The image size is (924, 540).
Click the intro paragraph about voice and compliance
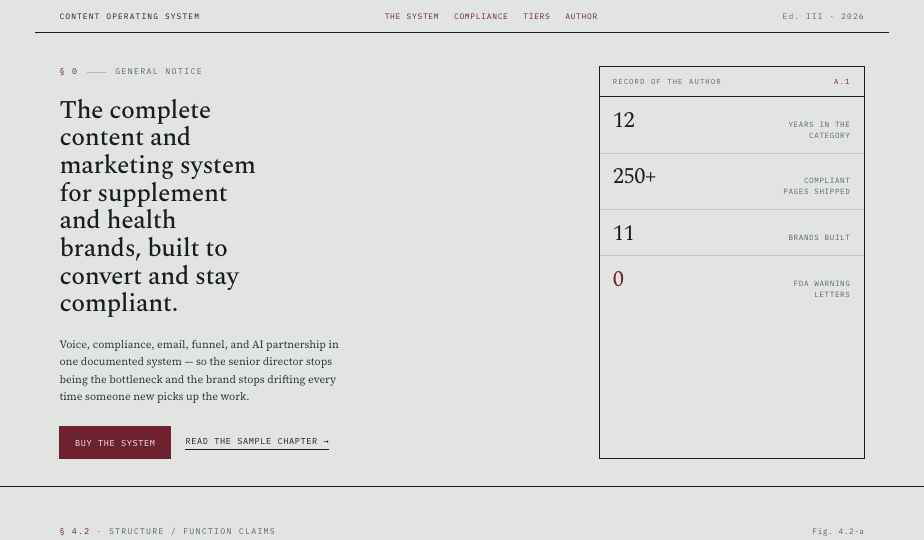199,370
